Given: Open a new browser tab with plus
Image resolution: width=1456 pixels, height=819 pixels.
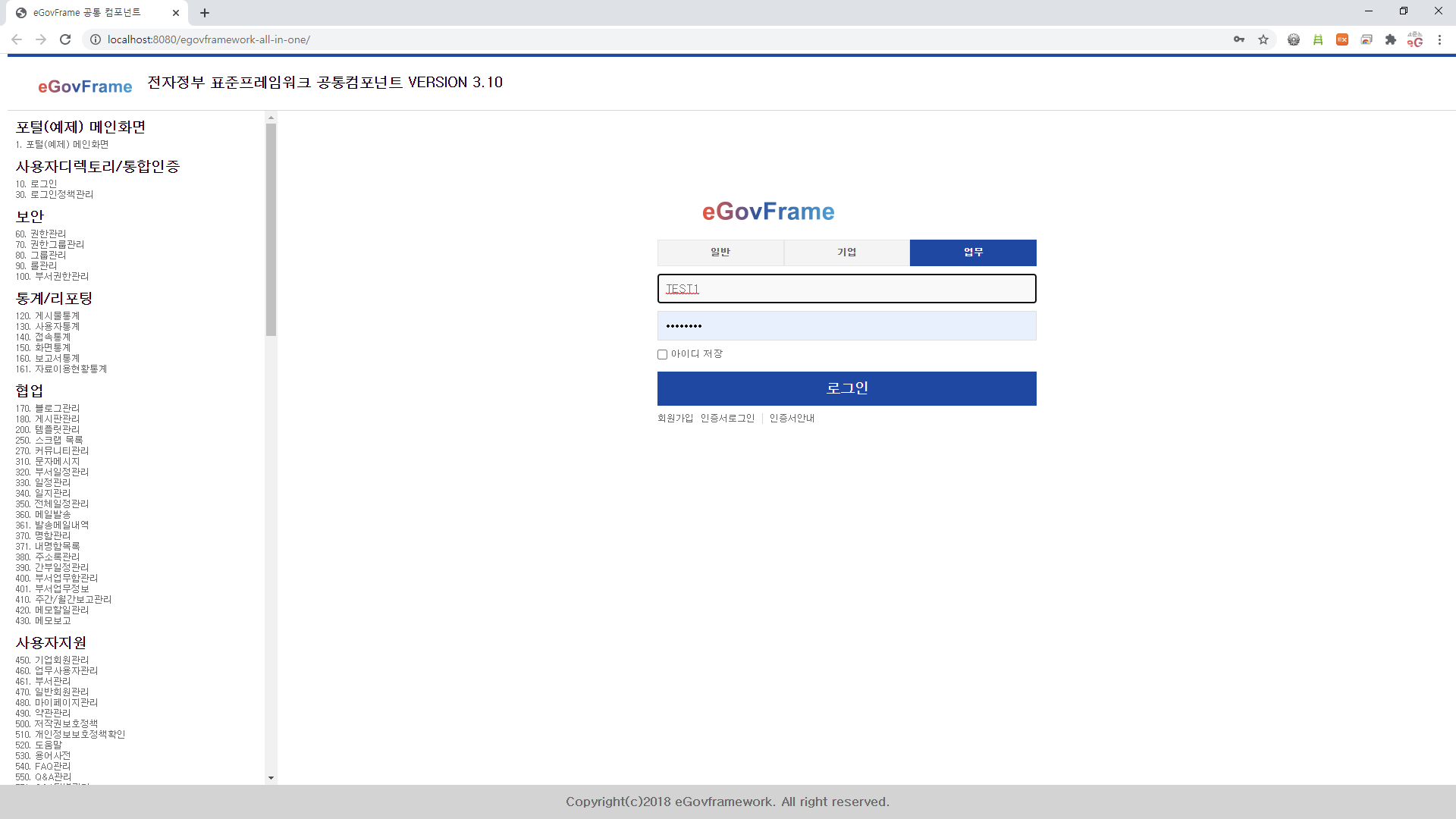Looking at the screenshot, I should point(205,13).
